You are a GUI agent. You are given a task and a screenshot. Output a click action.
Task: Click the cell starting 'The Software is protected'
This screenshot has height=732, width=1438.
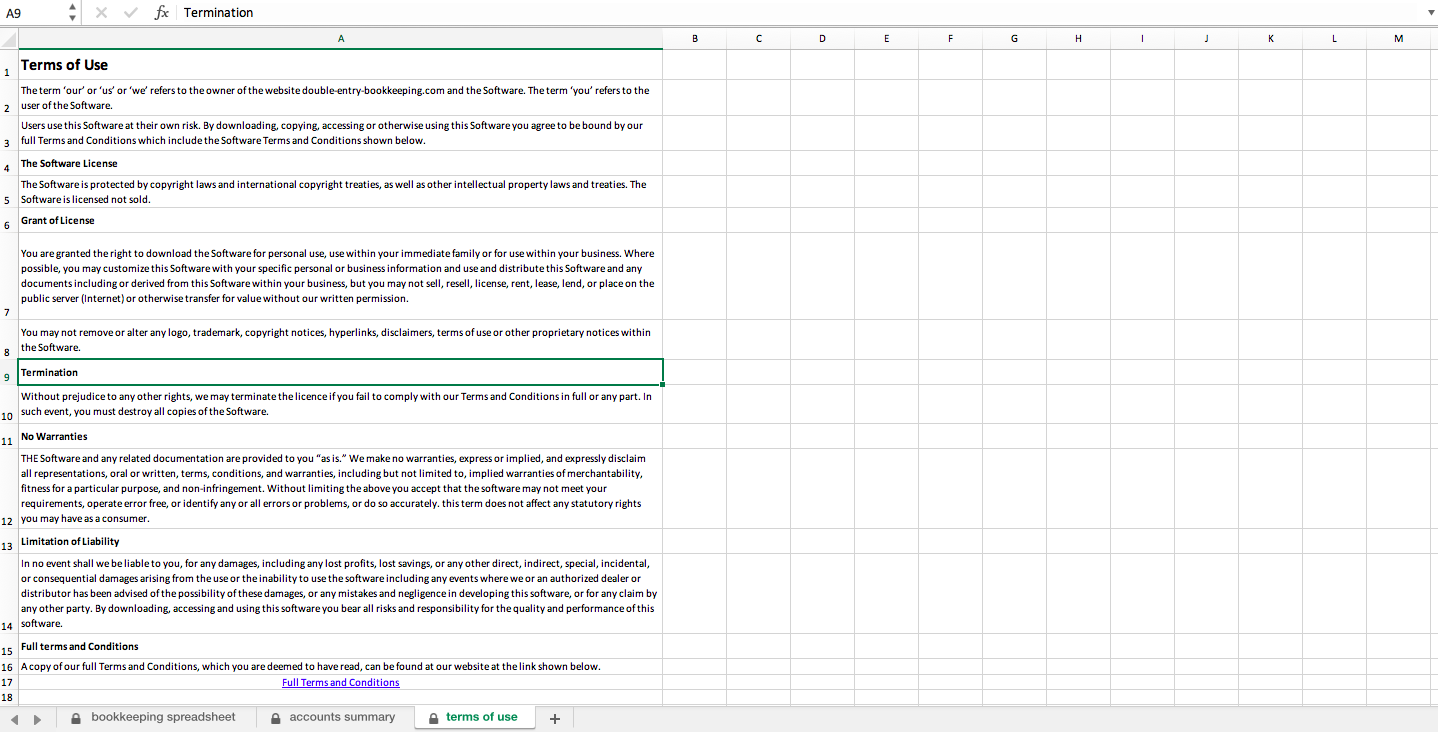click(x=341, y=191)
